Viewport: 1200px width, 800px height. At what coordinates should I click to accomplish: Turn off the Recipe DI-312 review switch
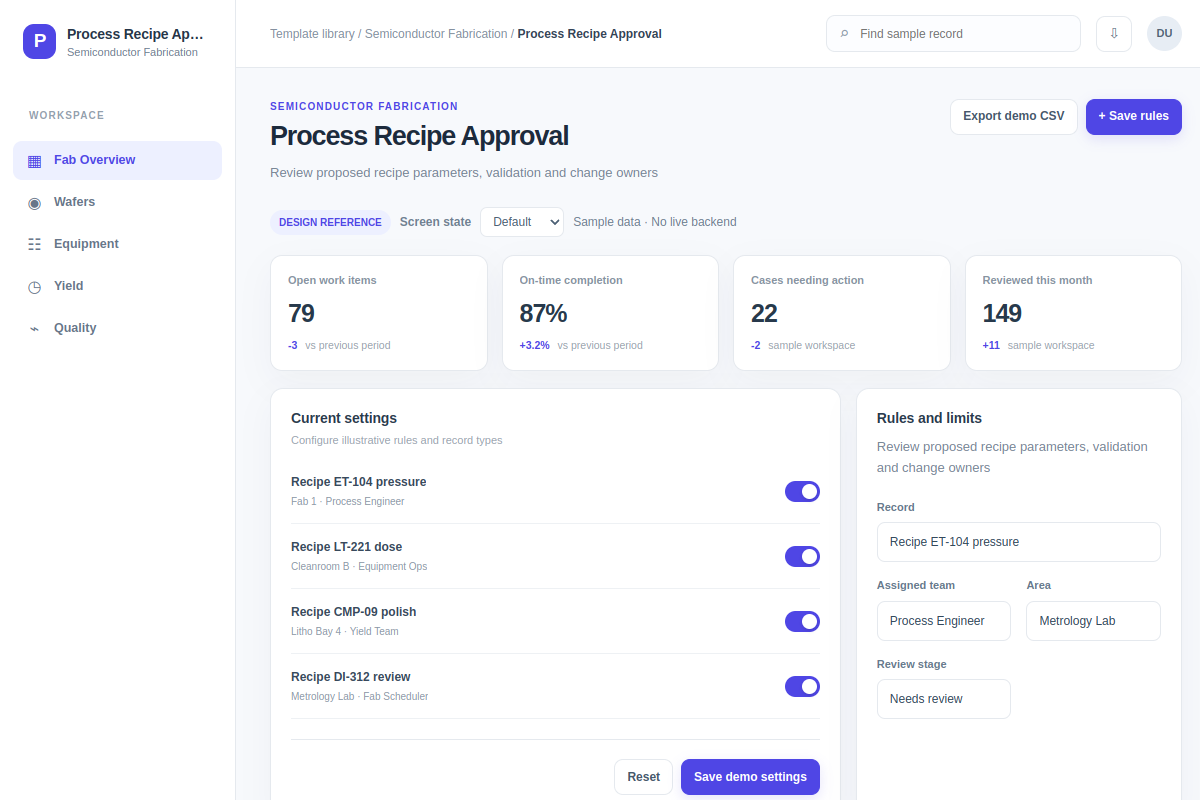pyautogui.click(x=802, y=686)
